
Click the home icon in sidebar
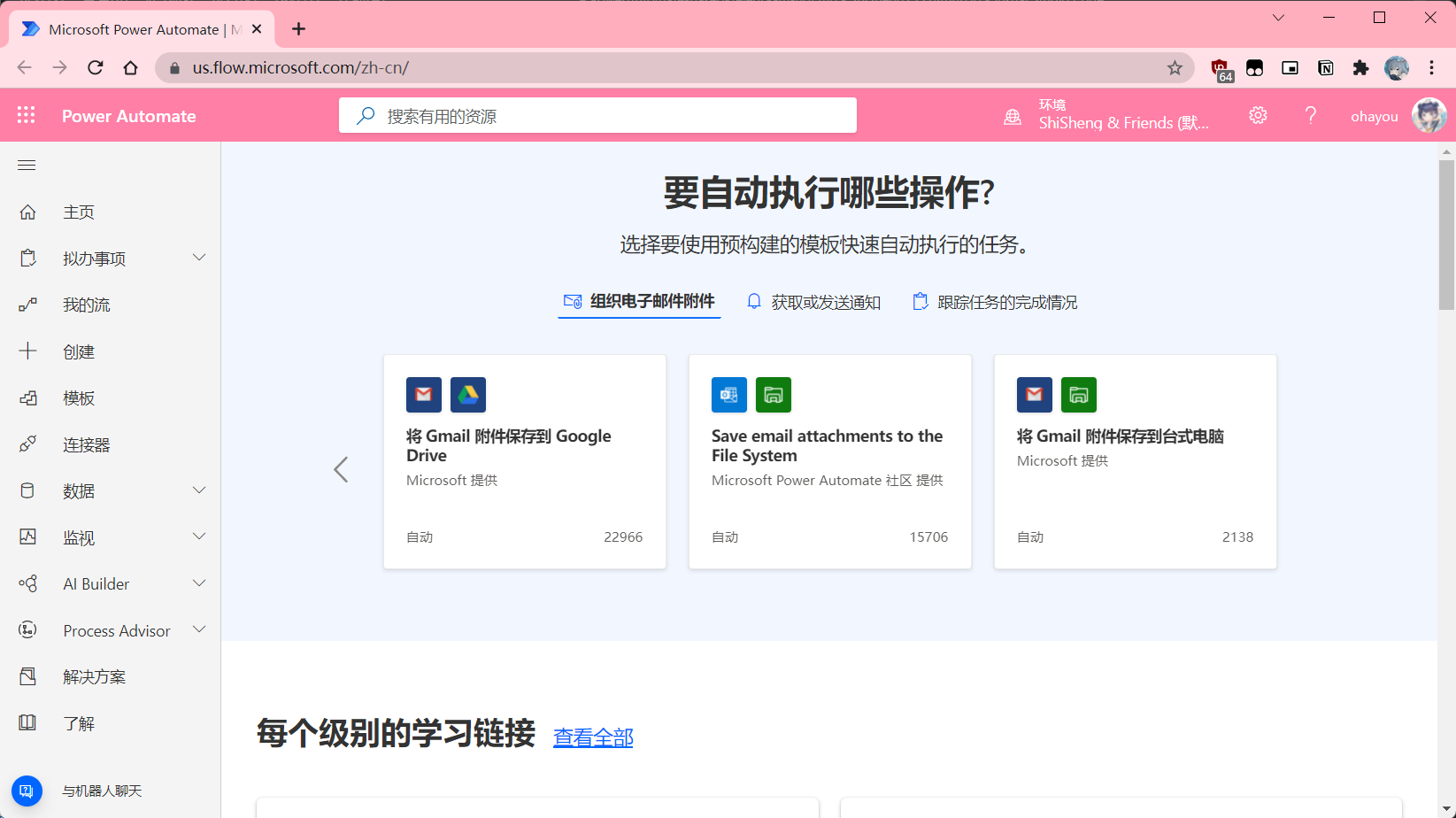tap(28, 212)
